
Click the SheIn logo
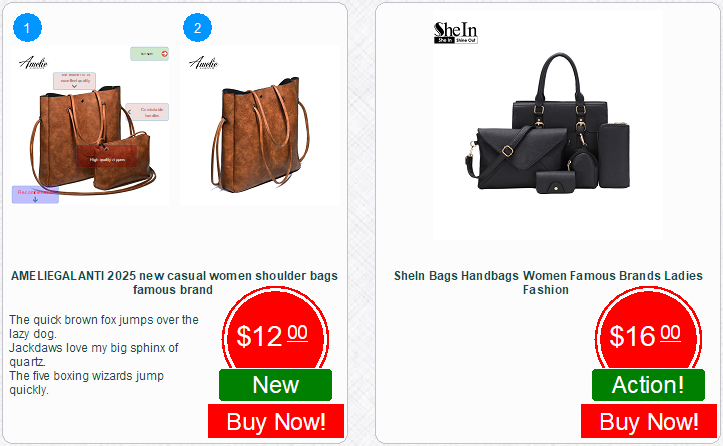point(456,33)
